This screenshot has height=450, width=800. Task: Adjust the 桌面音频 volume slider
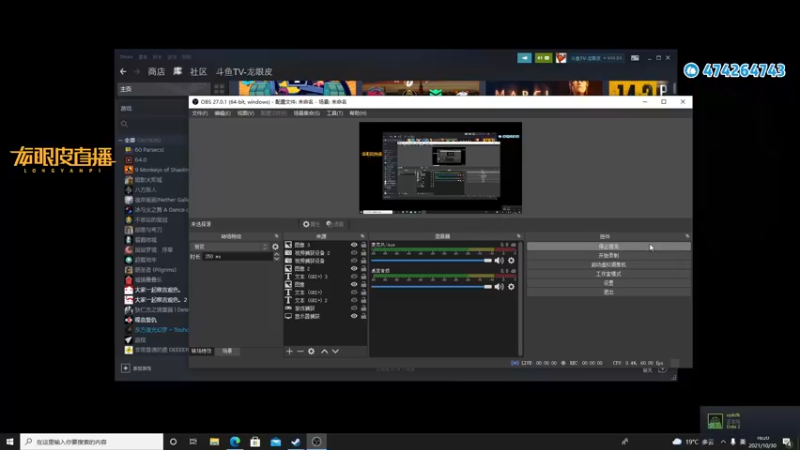click(x=432, y=287)
